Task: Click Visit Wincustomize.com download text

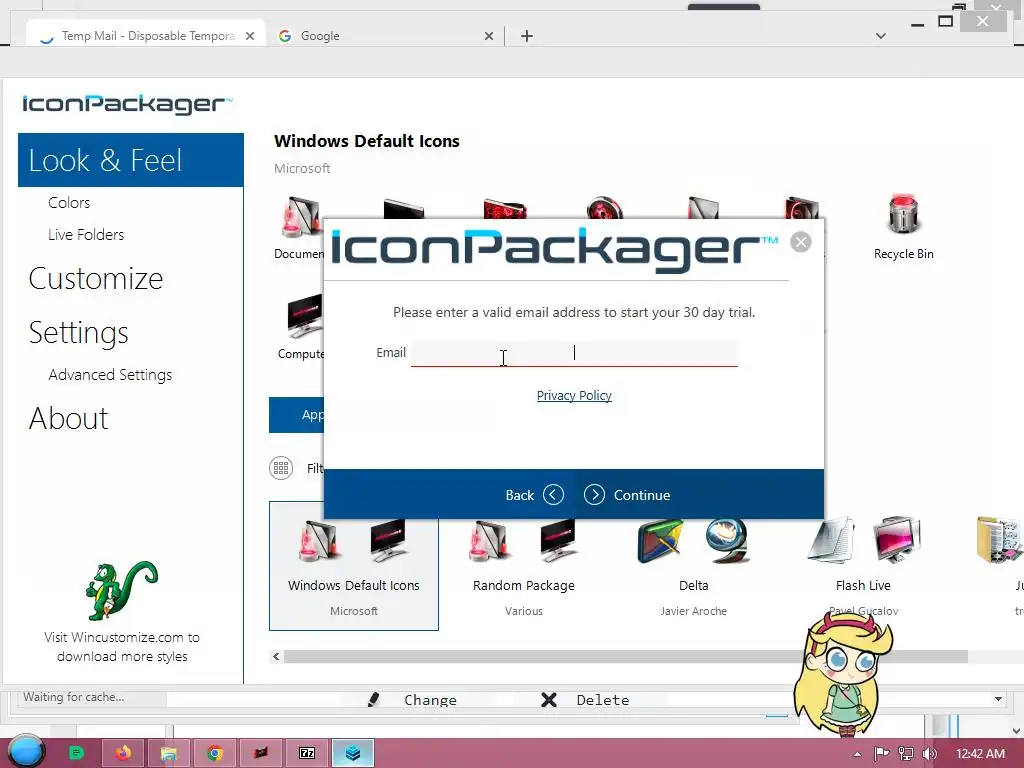Action: pyautogui.click(x=122, y=647)
